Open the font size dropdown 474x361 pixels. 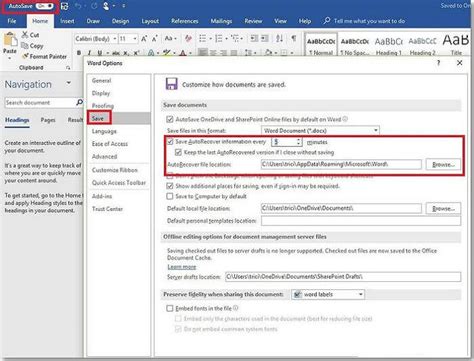[x=135, y=39]
